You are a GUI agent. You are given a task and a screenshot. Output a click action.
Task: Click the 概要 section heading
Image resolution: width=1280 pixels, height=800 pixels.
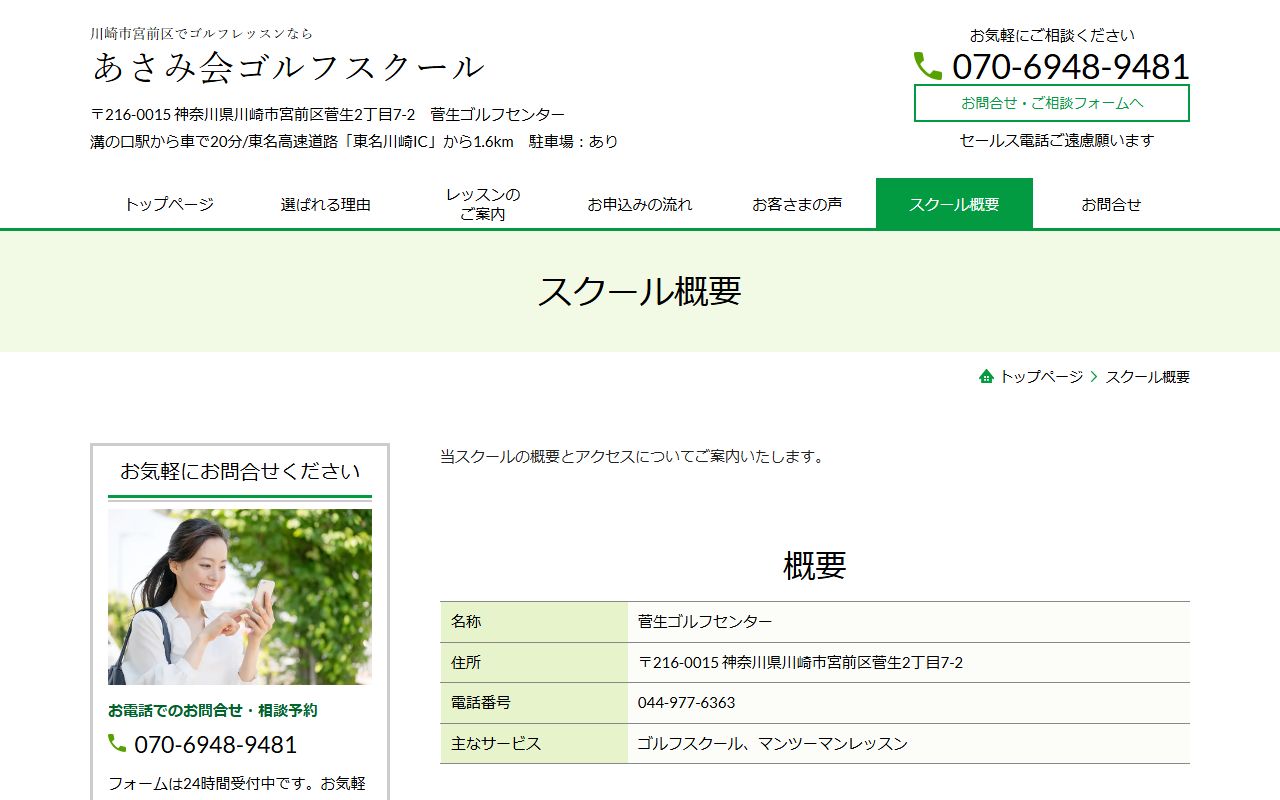click(x=815, y=565)
